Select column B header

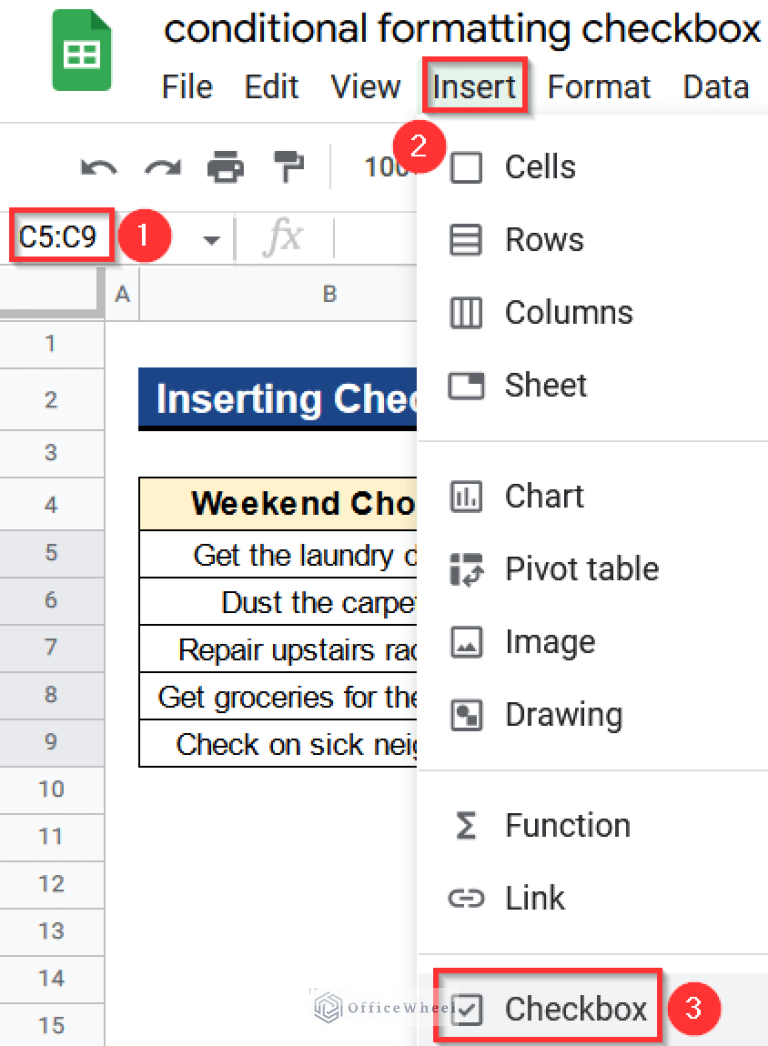329,294
